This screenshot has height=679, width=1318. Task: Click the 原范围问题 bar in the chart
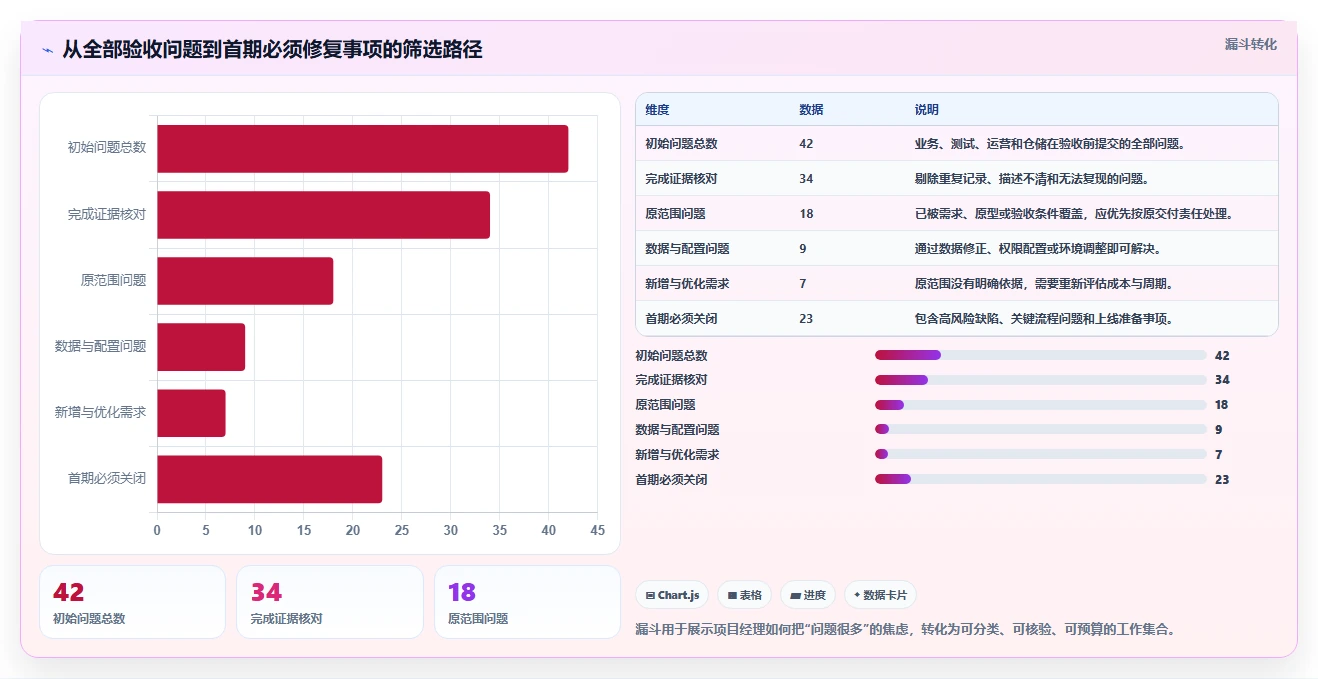(x=245, y=281)
